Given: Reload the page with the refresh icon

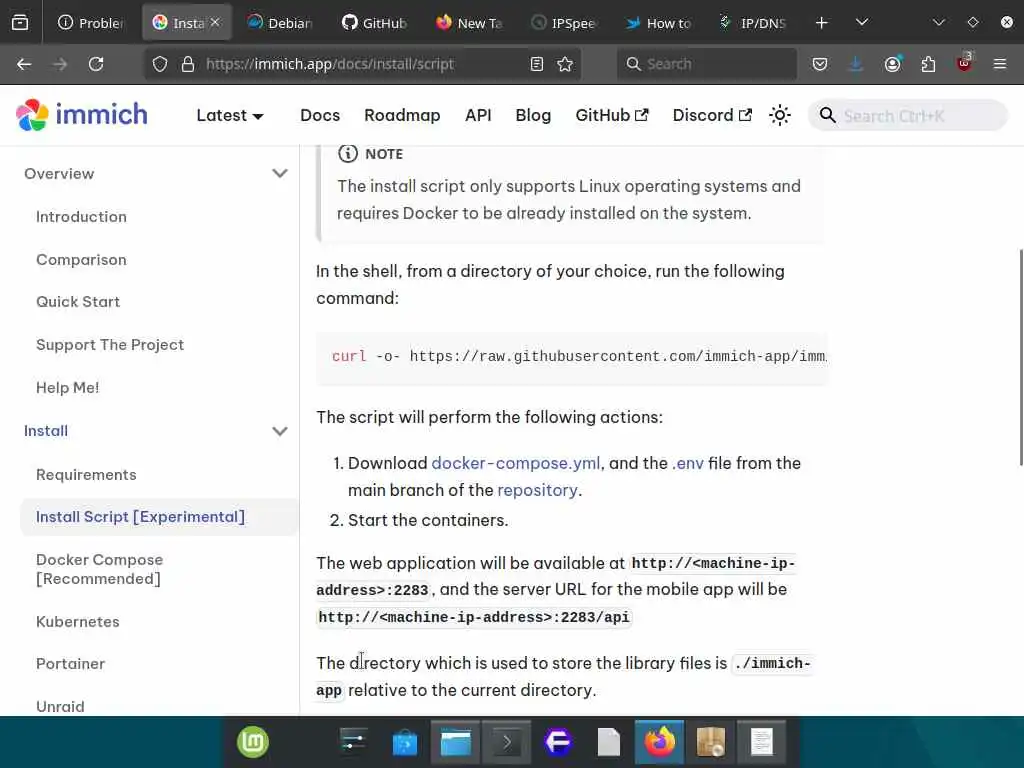Looking at the screenshot, I should click(96, 64).
